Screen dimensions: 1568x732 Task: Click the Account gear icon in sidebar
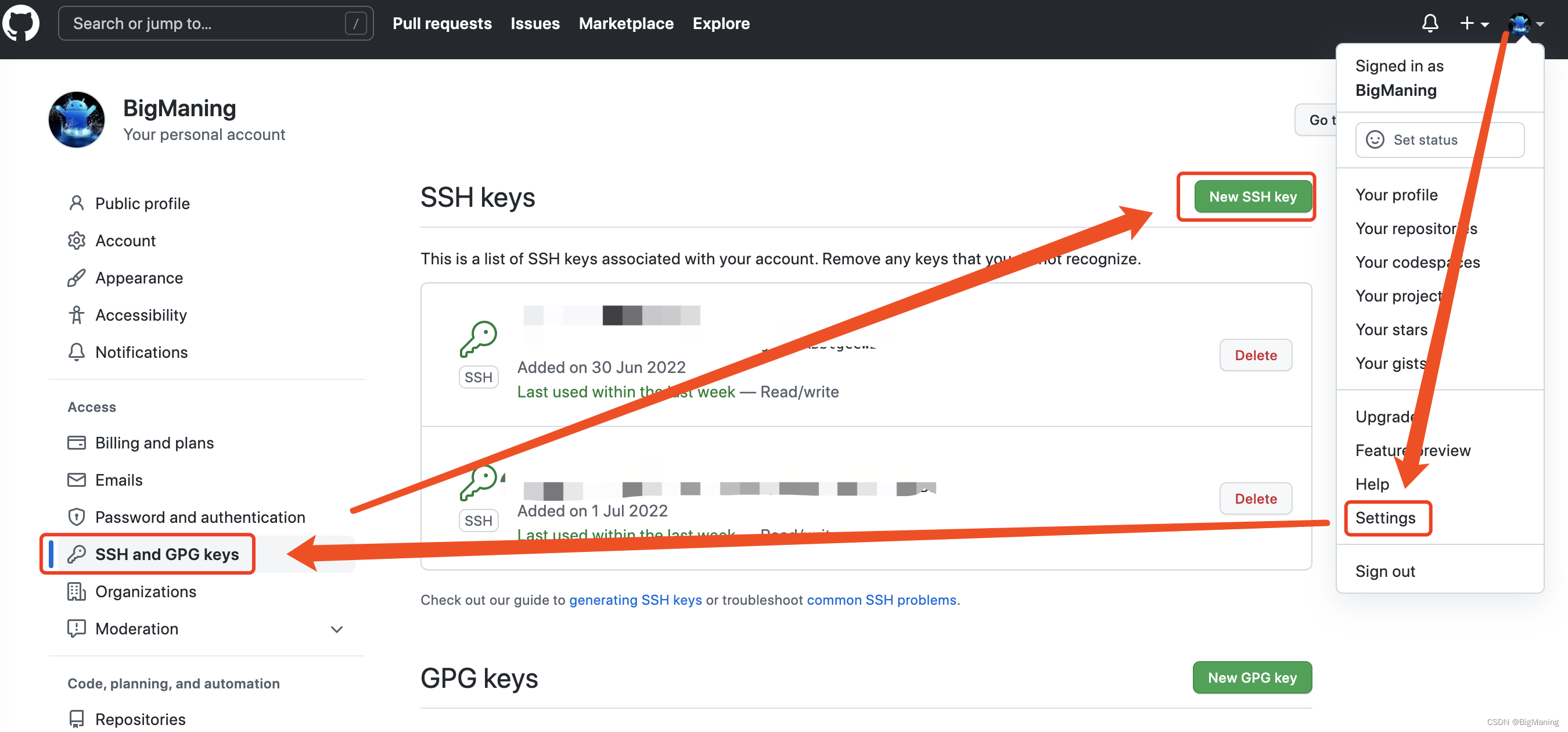[x=76, y=241]
